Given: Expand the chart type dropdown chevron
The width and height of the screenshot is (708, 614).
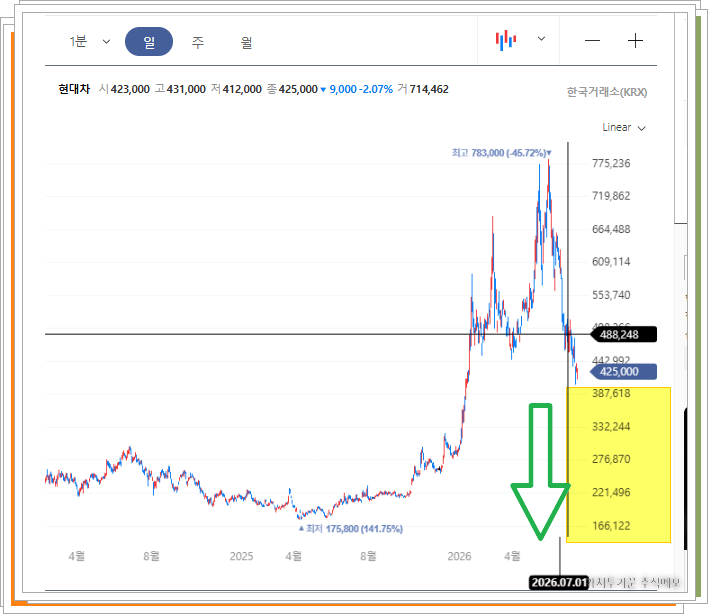Looking at the screenshot, I should pyautogui.click(x=541, y=39).
